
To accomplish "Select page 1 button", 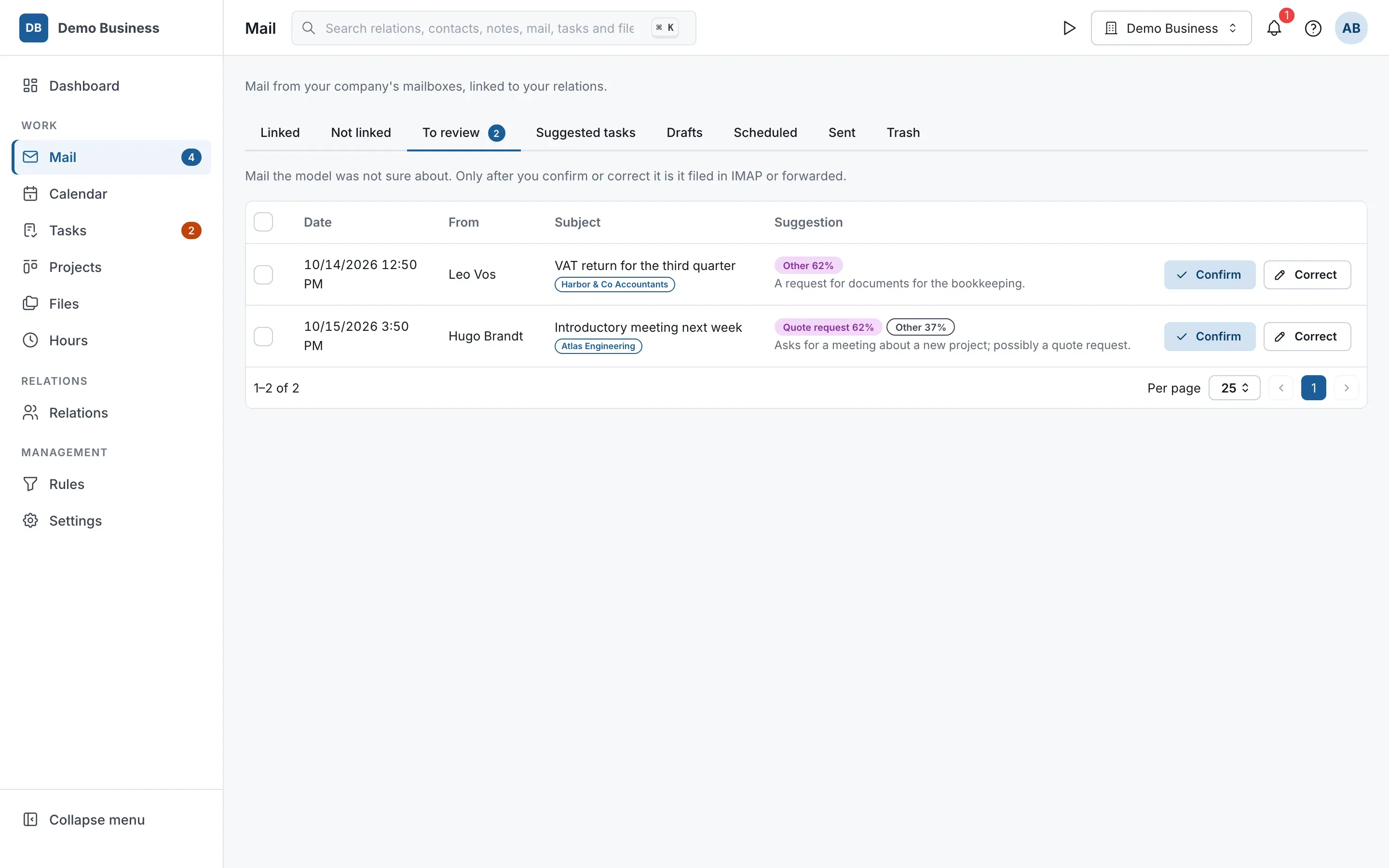I will pos(1313,388).
